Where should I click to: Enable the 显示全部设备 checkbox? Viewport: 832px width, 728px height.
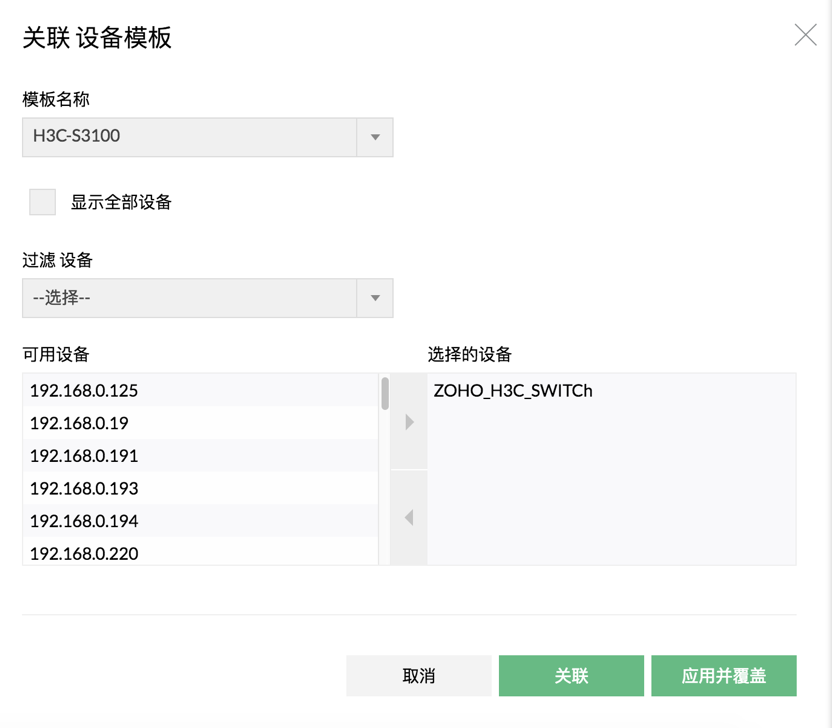(x=42, y=202)
